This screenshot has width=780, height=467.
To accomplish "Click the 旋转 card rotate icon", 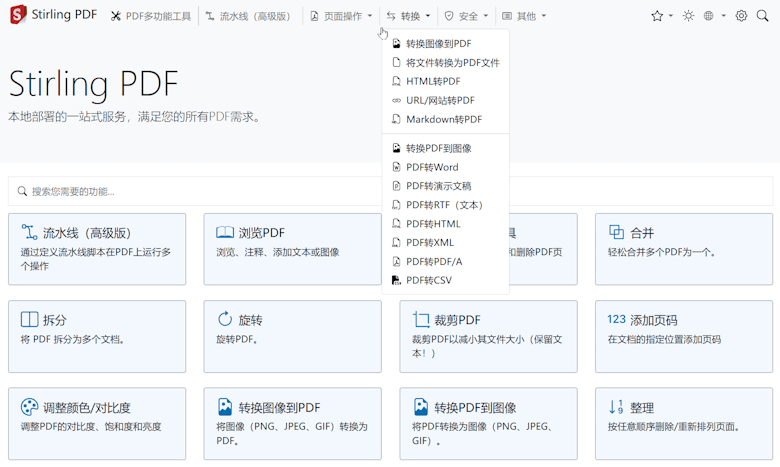I will [x=225, y=319].
